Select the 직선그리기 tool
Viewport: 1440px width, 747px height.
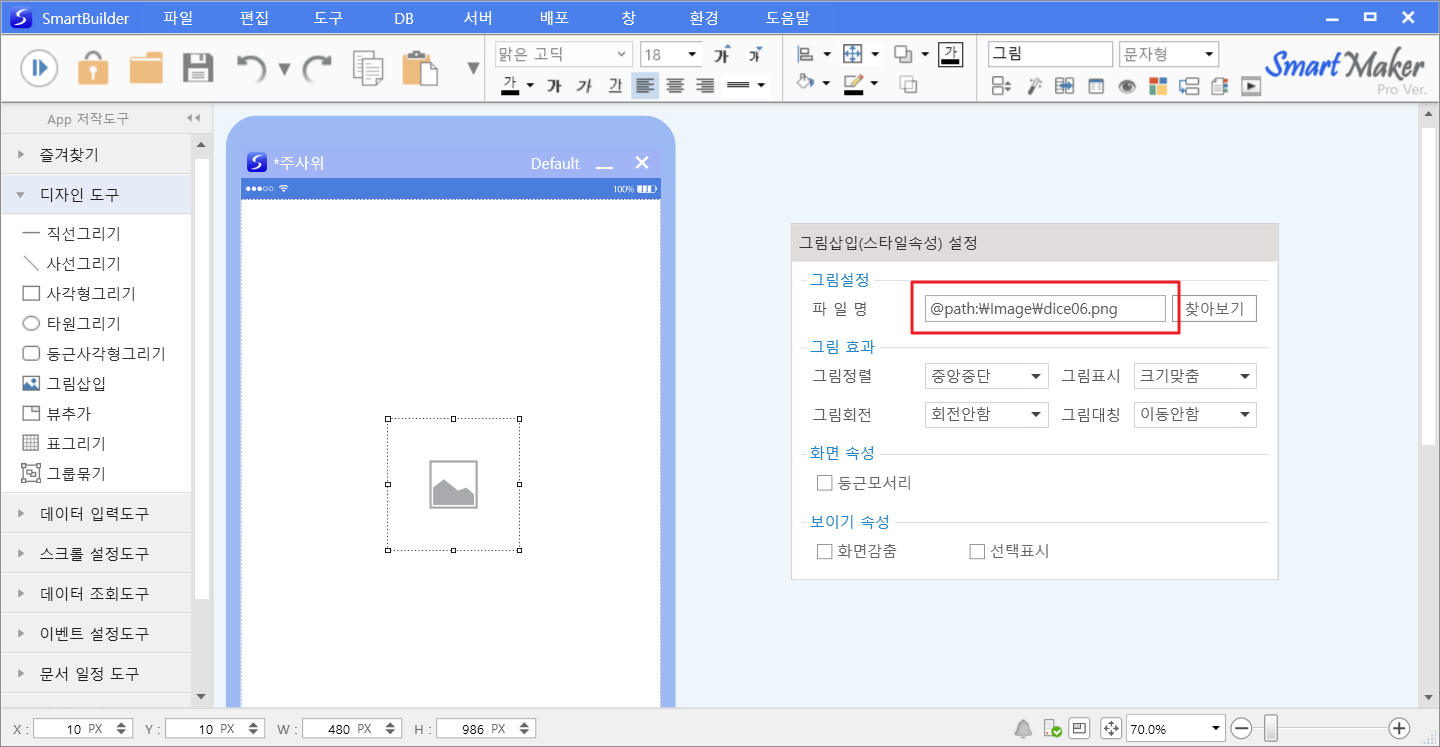pos(71,233)
